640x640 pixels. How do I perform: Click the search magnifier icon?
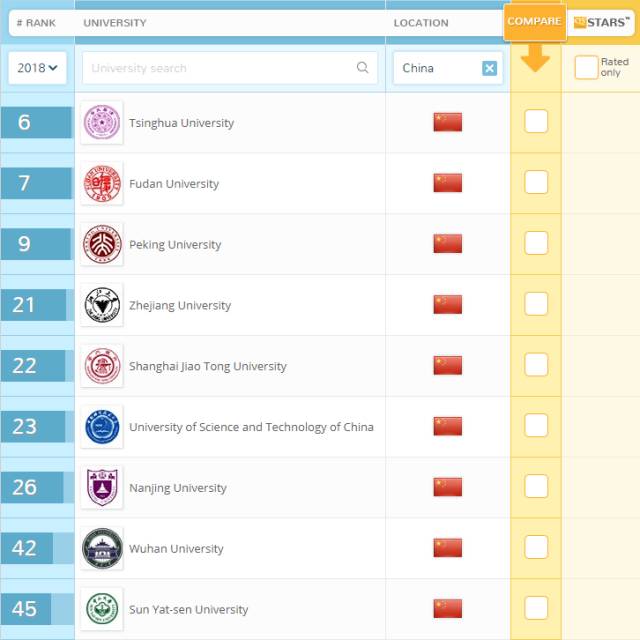362,67
